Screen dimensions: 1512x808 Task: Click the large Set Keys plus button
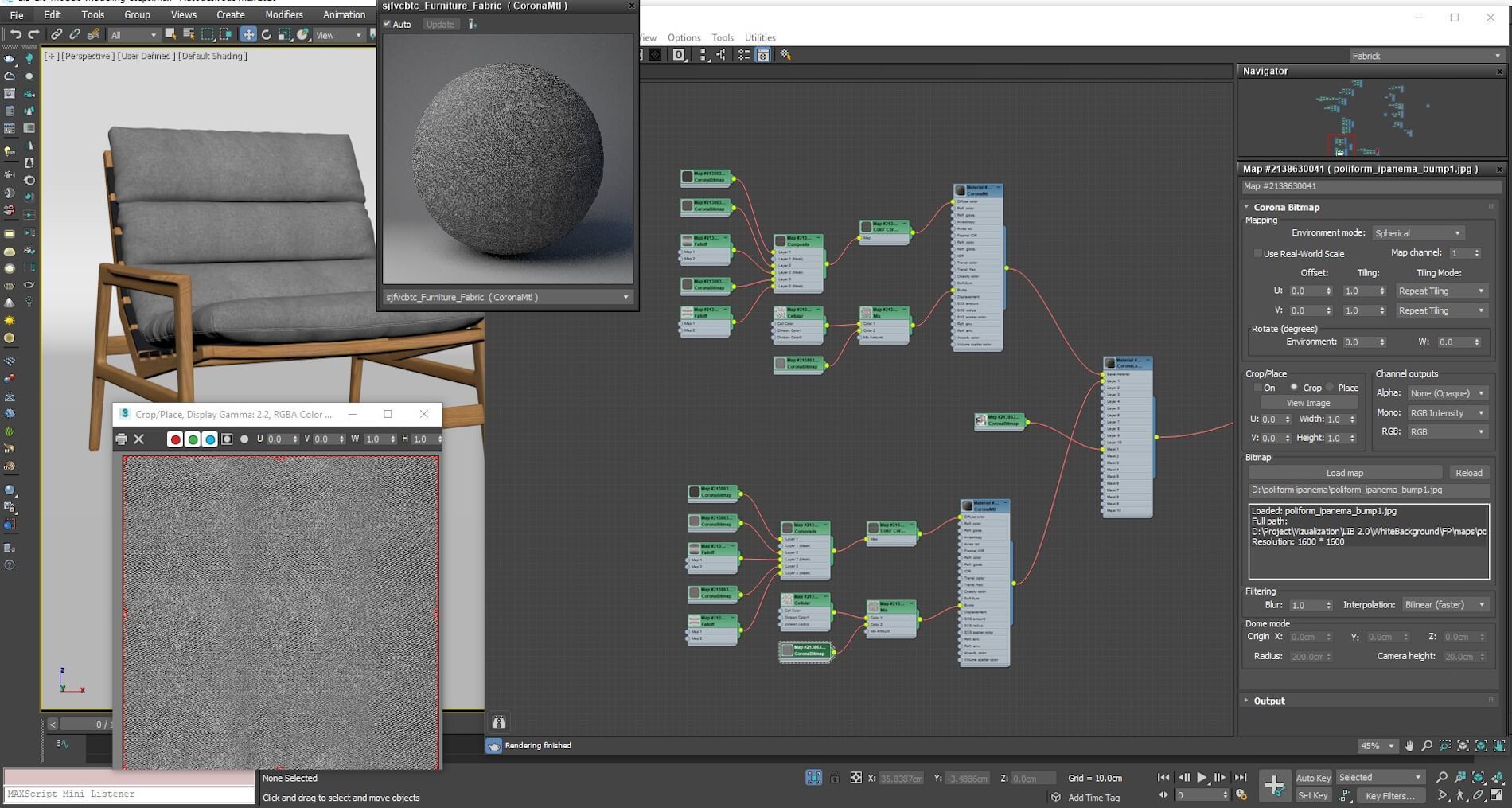pyautogui.click(x=1274, y=786)
